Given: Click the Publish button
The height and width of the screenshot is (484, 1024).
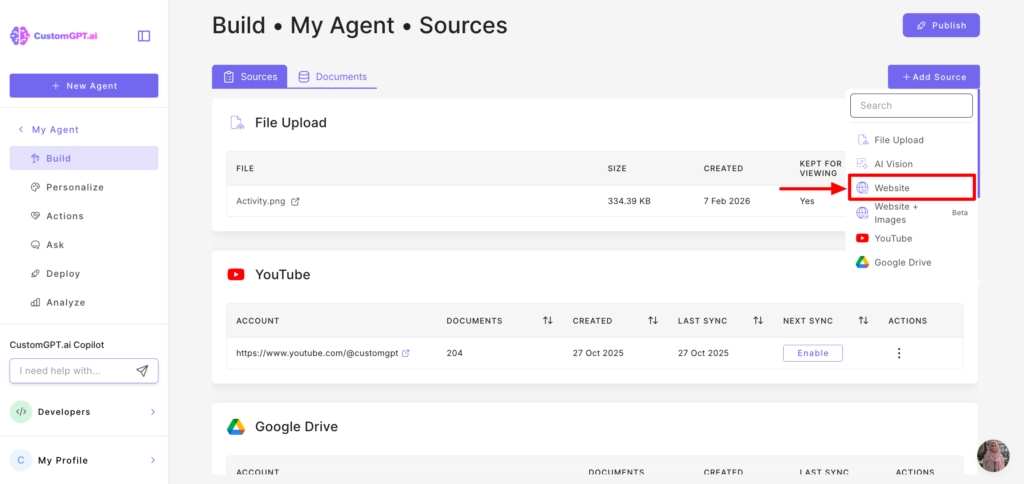Looking at the screenshot, I should (940, 26).
